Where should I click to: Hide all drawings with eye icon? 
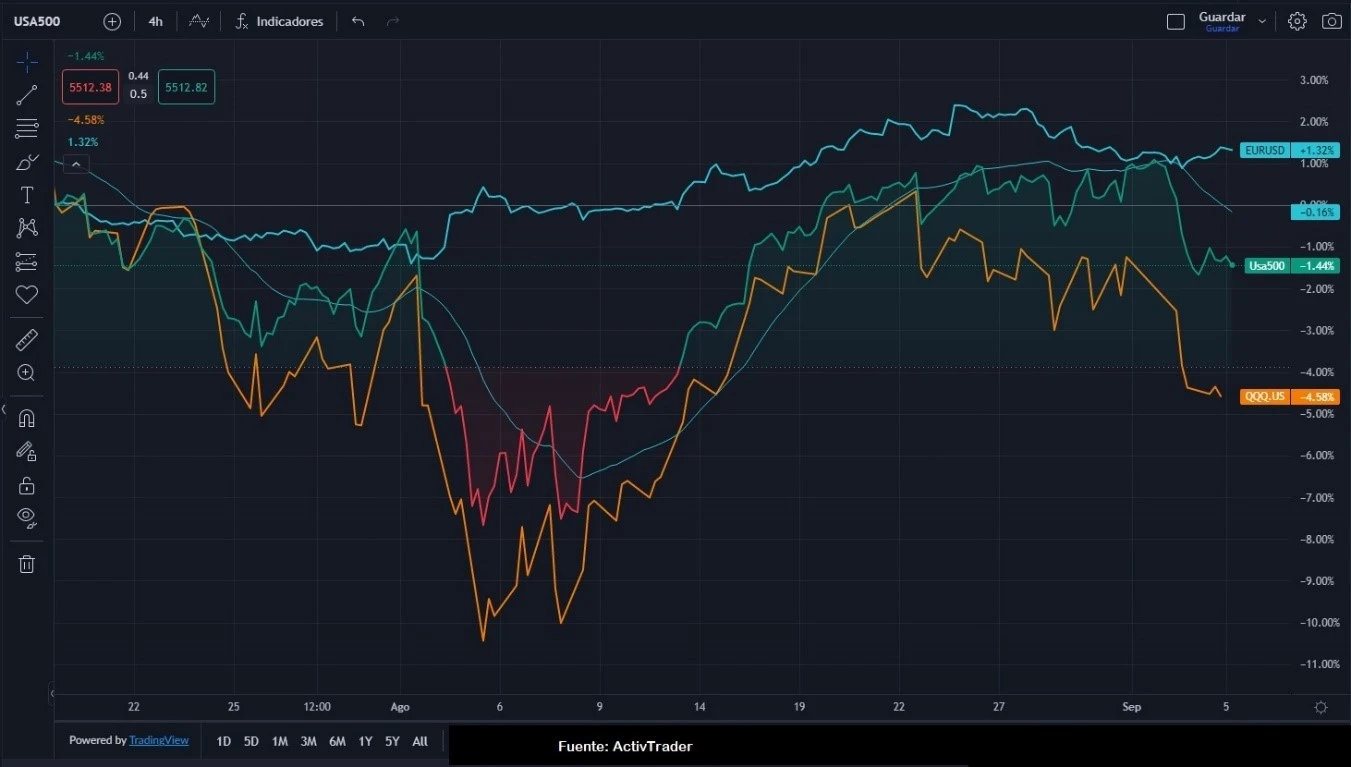click(27, 517)
